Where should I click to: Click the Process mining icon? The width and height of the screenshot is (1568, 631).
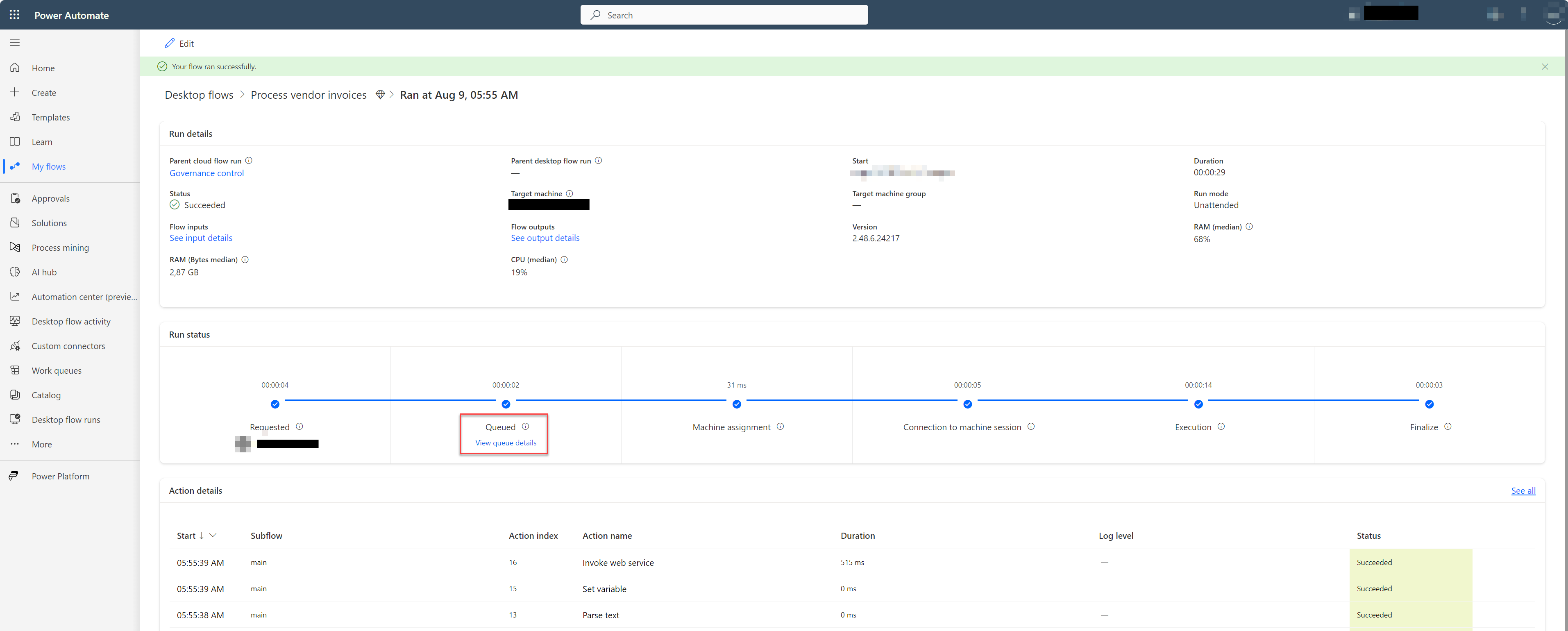[15, 247]
